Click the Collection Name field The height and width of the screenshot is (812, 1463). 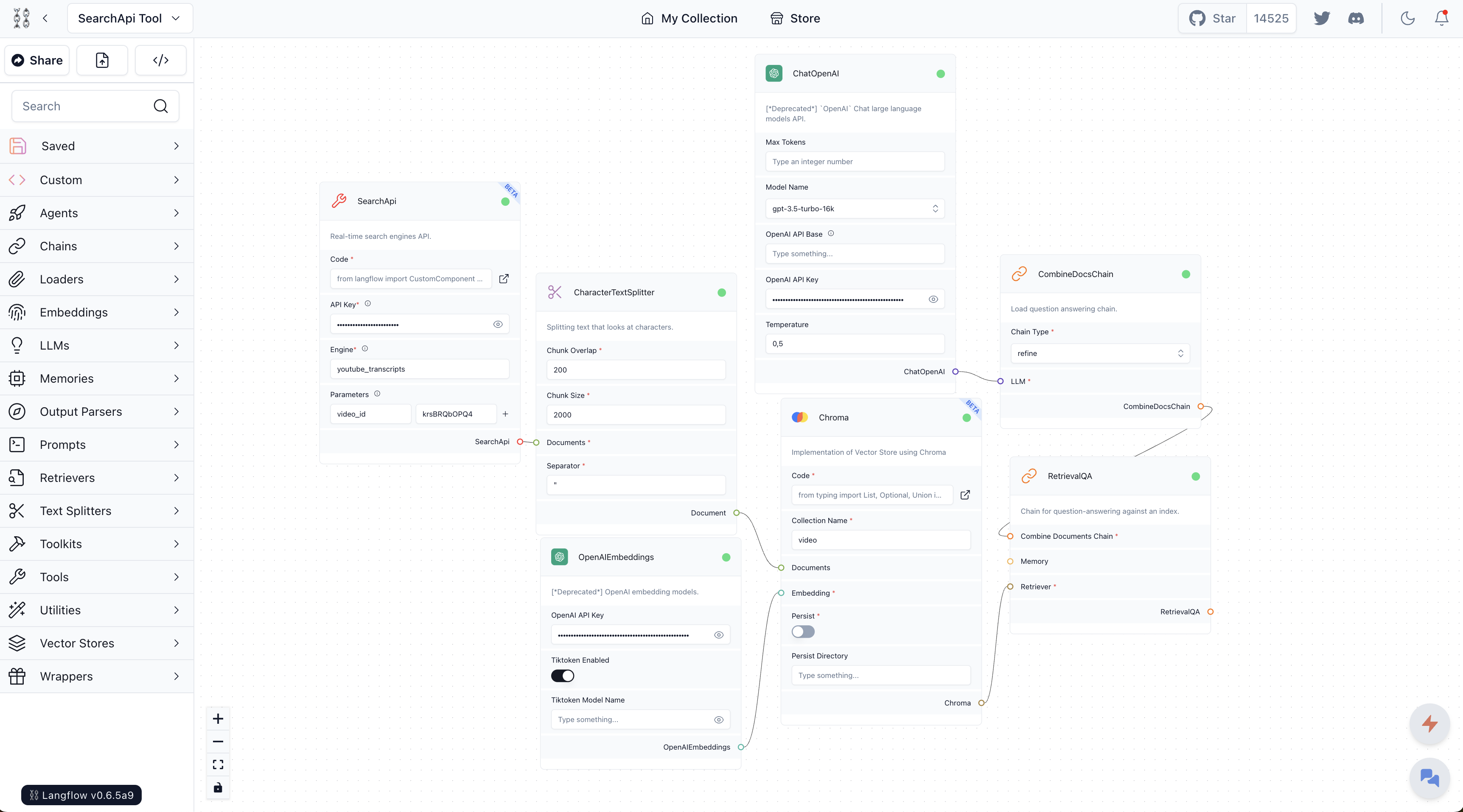(x=881, y=540)
